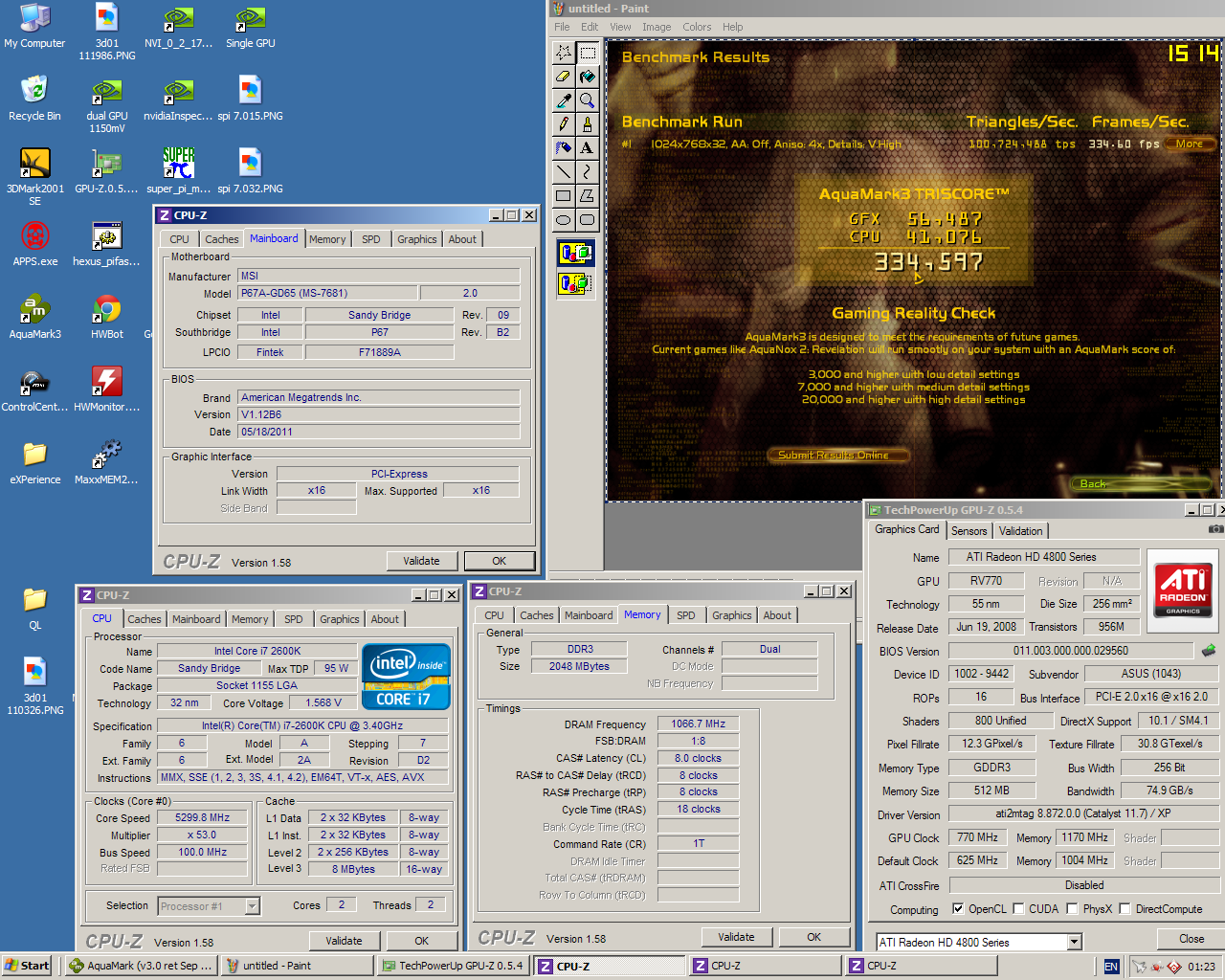Select the Magnifier tool in Paint
The image size is (1225, 980).
(x=588, y=100)
